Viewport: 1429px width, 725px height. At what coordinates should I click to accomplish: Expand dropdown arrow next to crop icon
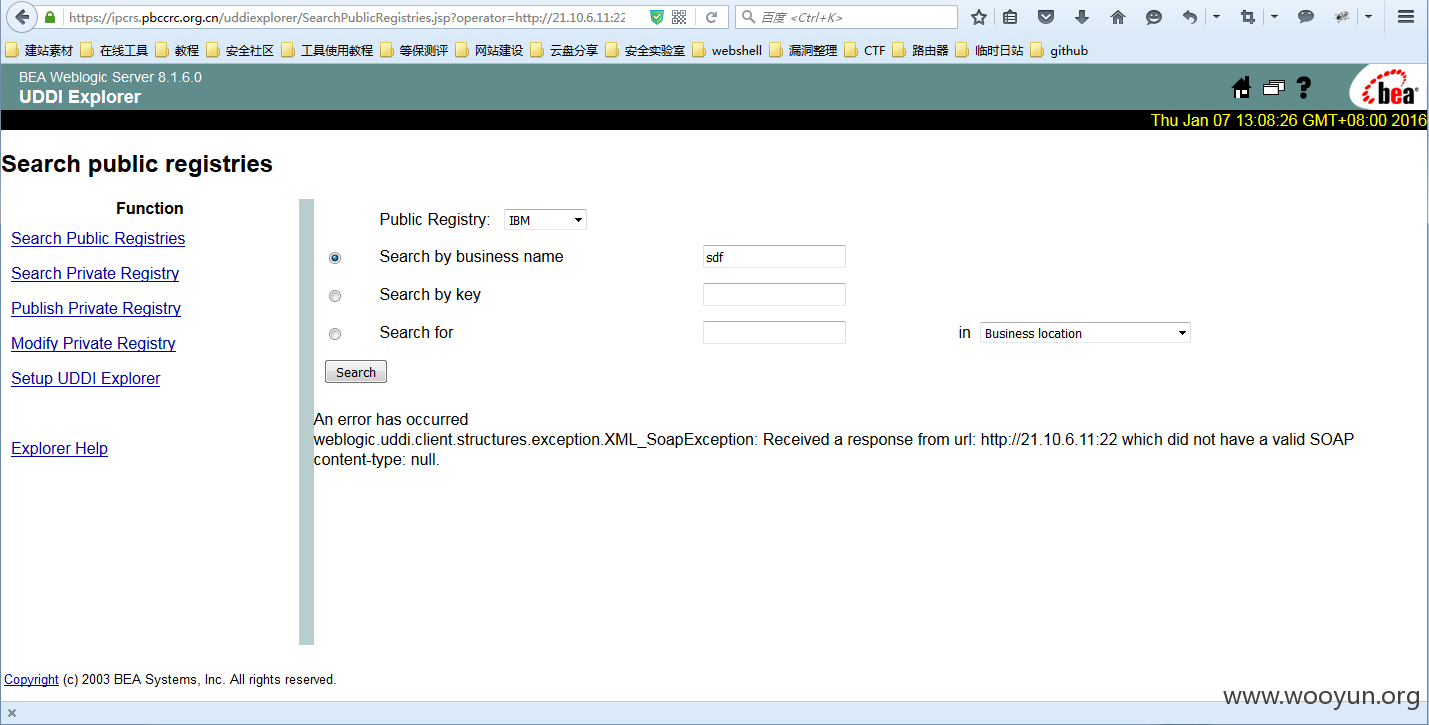point(1274,17)
